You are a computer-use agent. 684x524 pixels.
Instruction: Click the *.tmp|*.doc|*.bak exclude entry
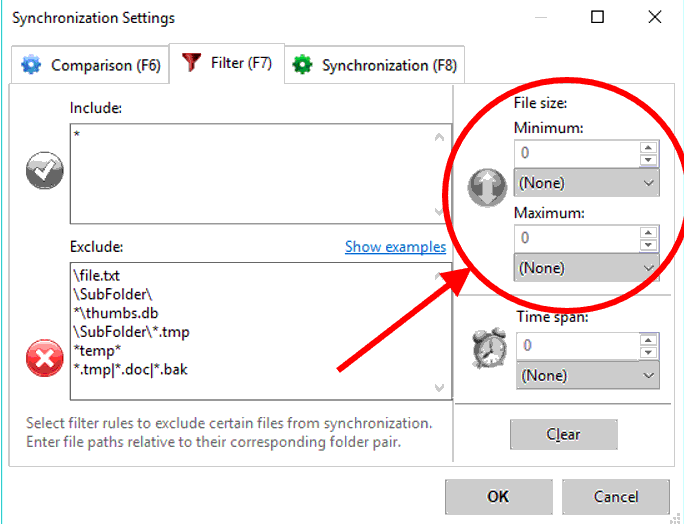[x=130, y=370]
